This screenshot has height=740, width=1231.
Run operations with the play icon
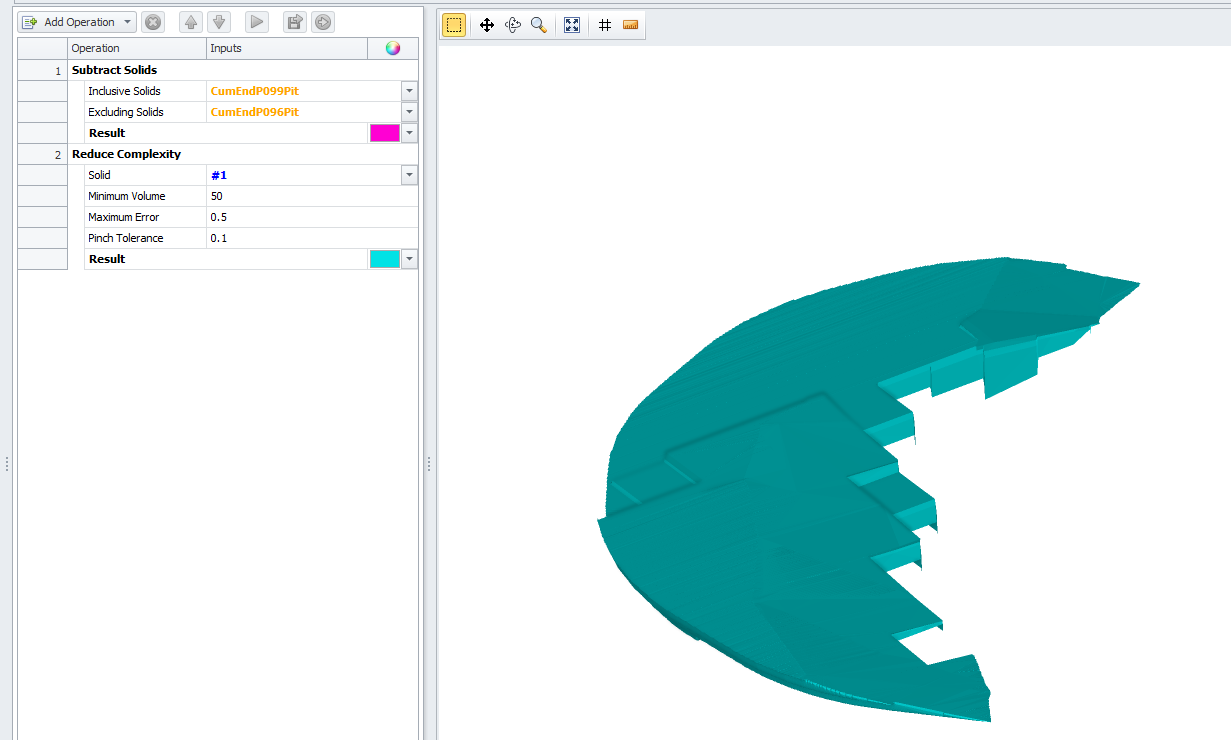point(257,22)
